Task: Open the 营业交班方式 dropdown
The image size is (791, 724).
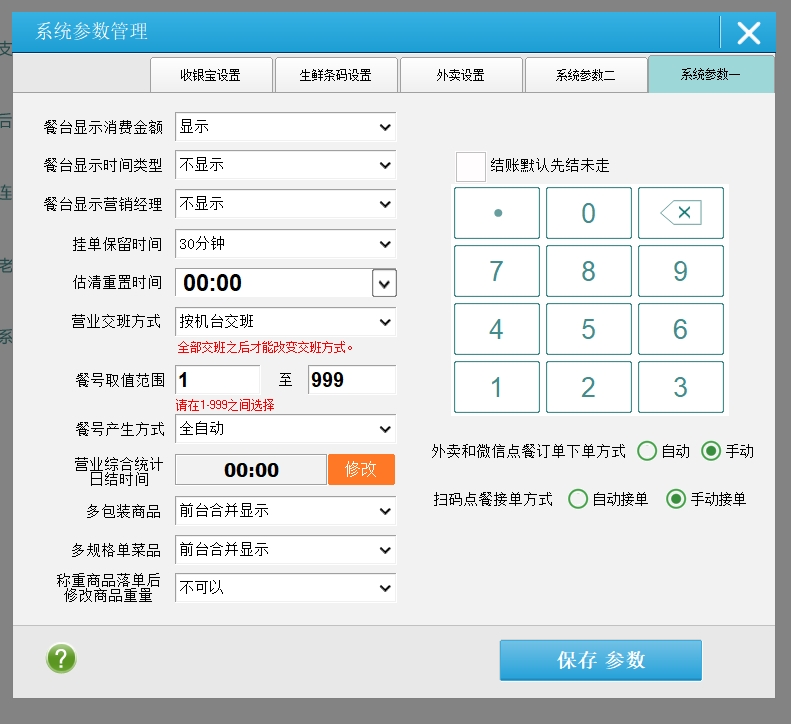Action: point(285,322)
